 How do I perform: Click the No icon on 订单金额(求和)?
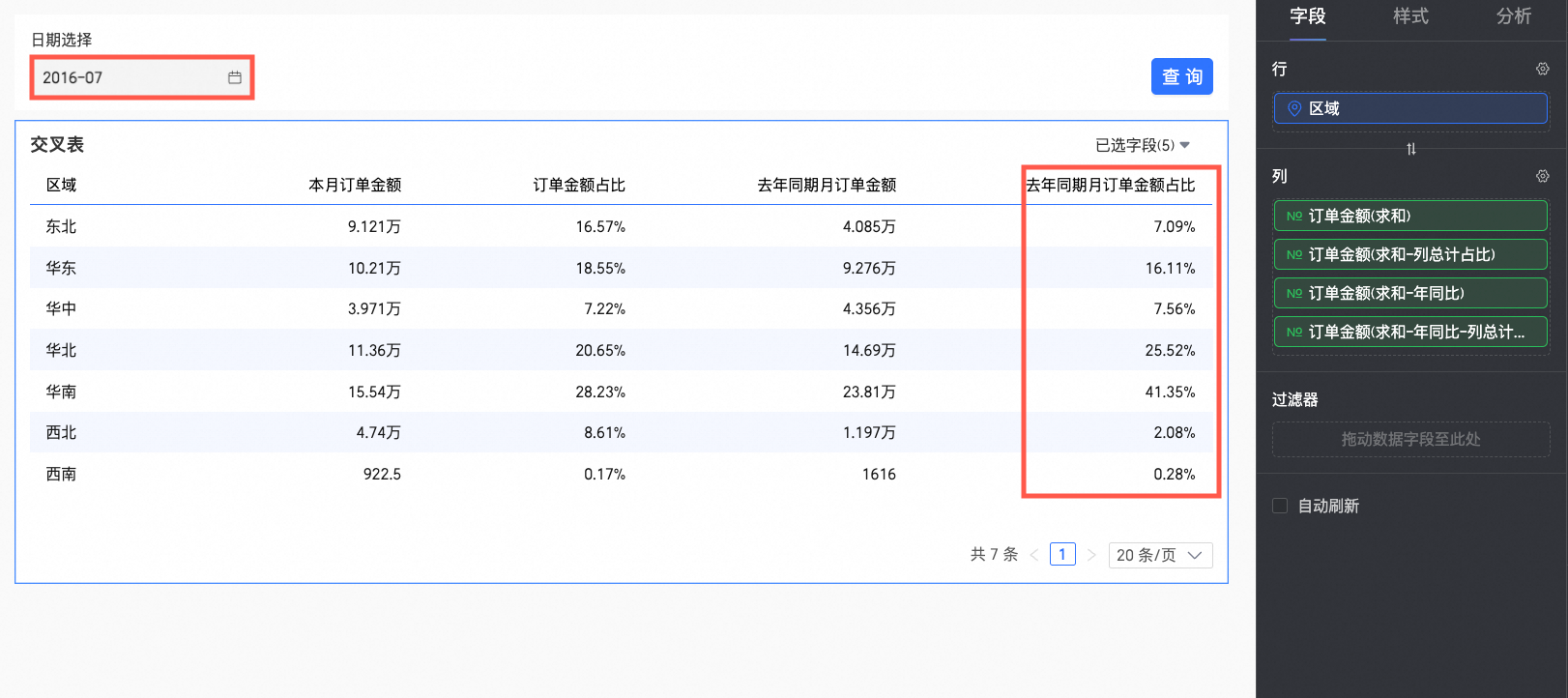[1294, 216]
